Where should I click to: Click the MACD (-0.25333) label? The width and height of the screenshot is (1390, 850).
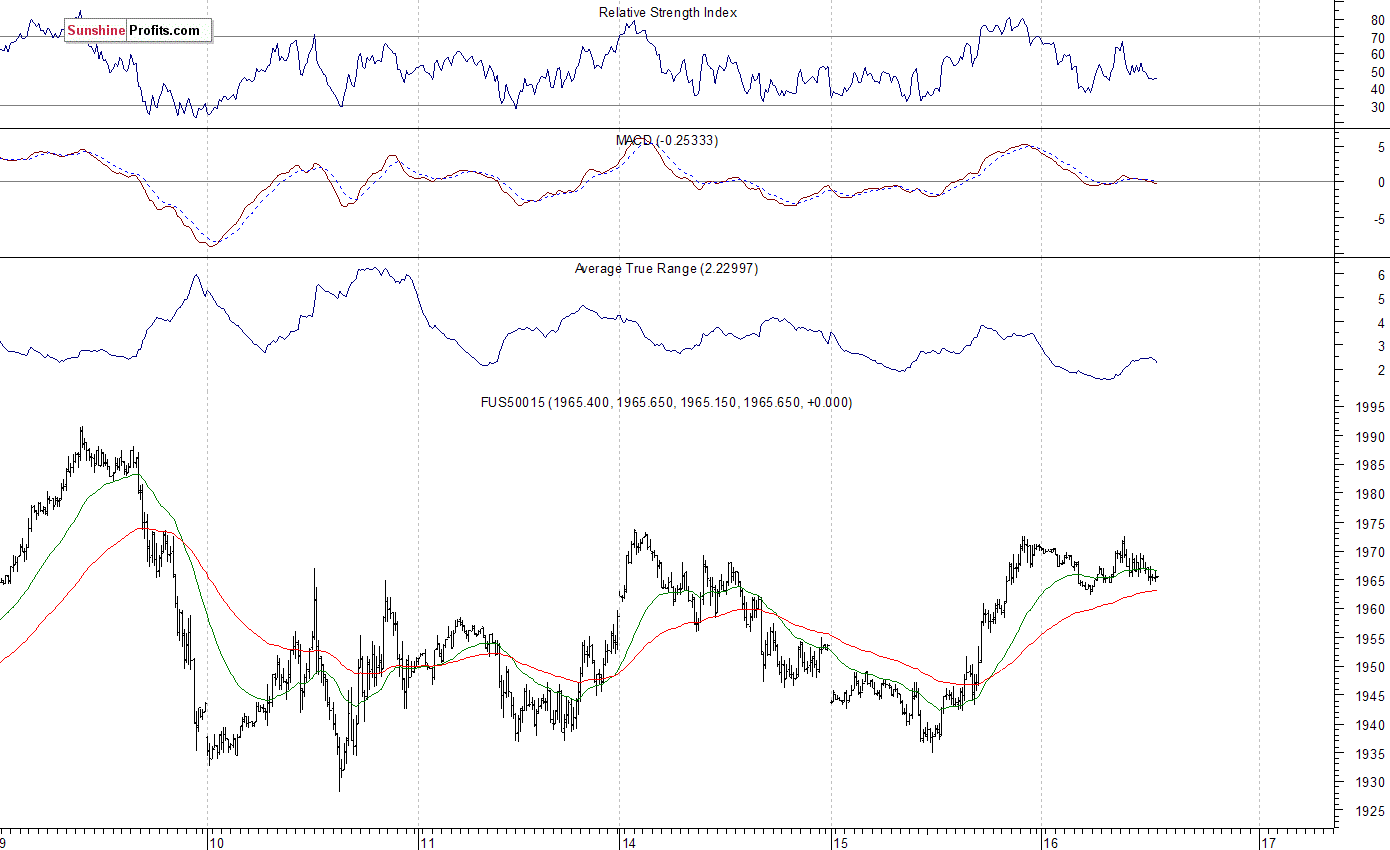[666, 140]
